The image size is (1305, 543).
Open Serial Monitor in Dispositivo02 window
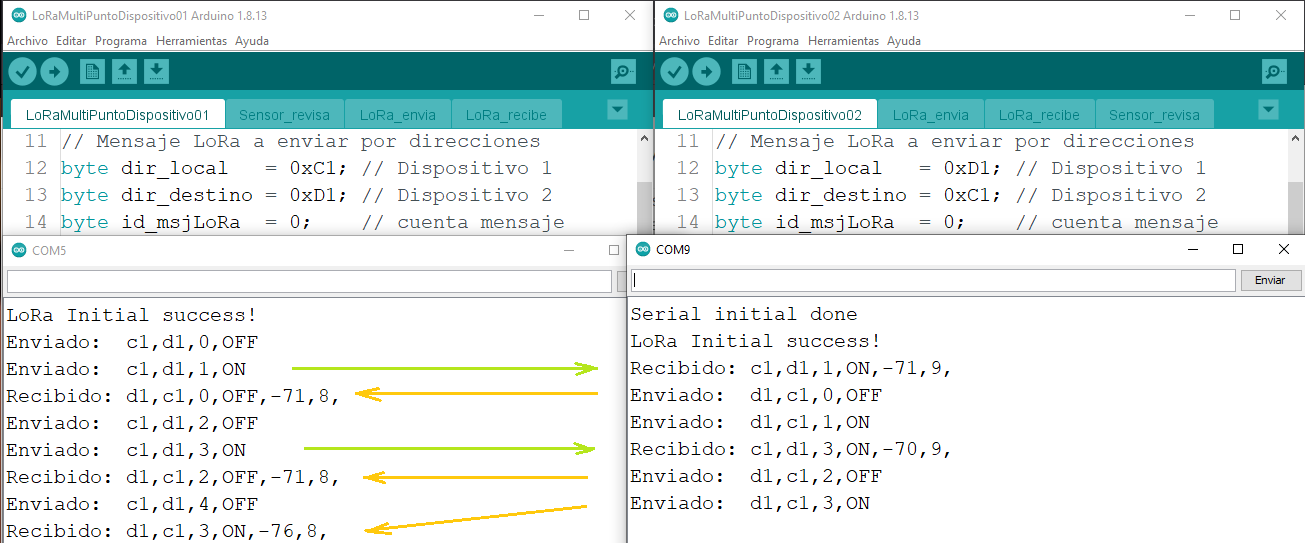pyautogui.click(x=1274, y=71)
